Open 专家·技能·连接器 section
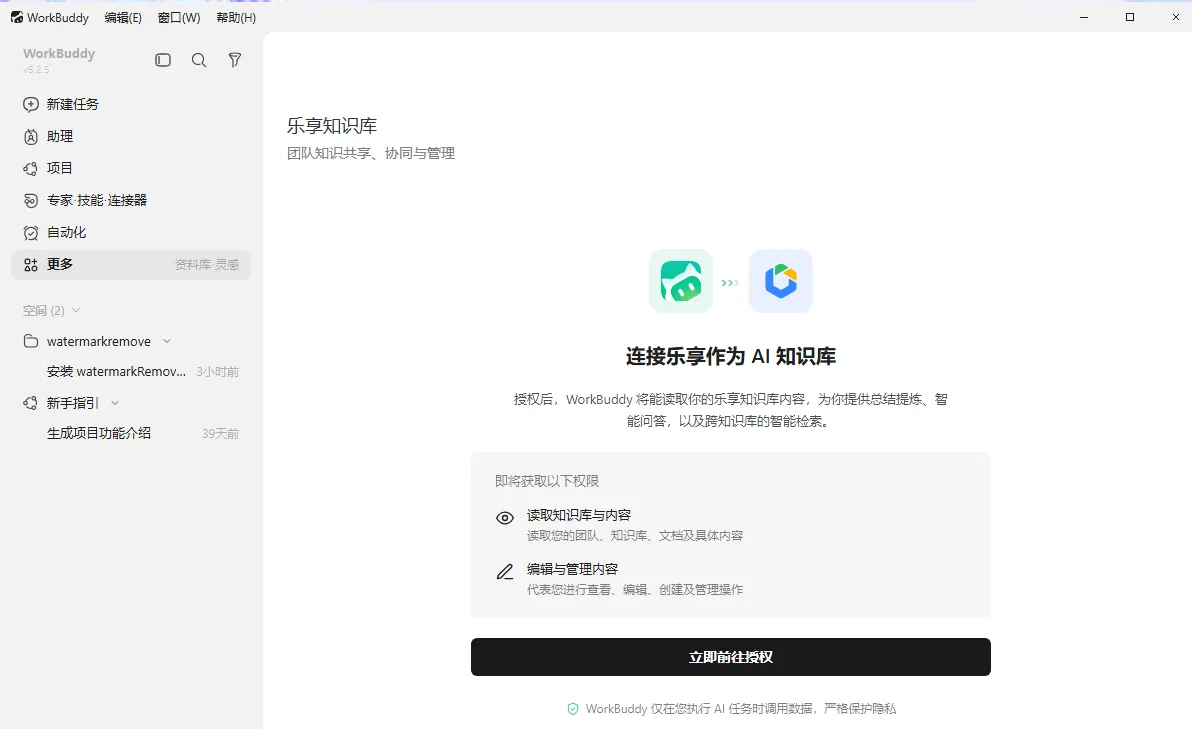 (x=131, y=201)
